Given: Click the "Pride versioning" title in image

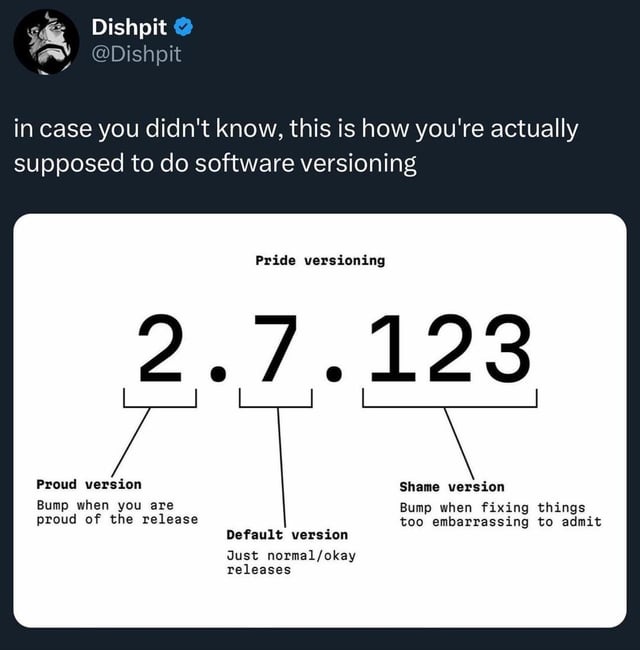Looking at the screenshot, I should click(x=320, y=261).
